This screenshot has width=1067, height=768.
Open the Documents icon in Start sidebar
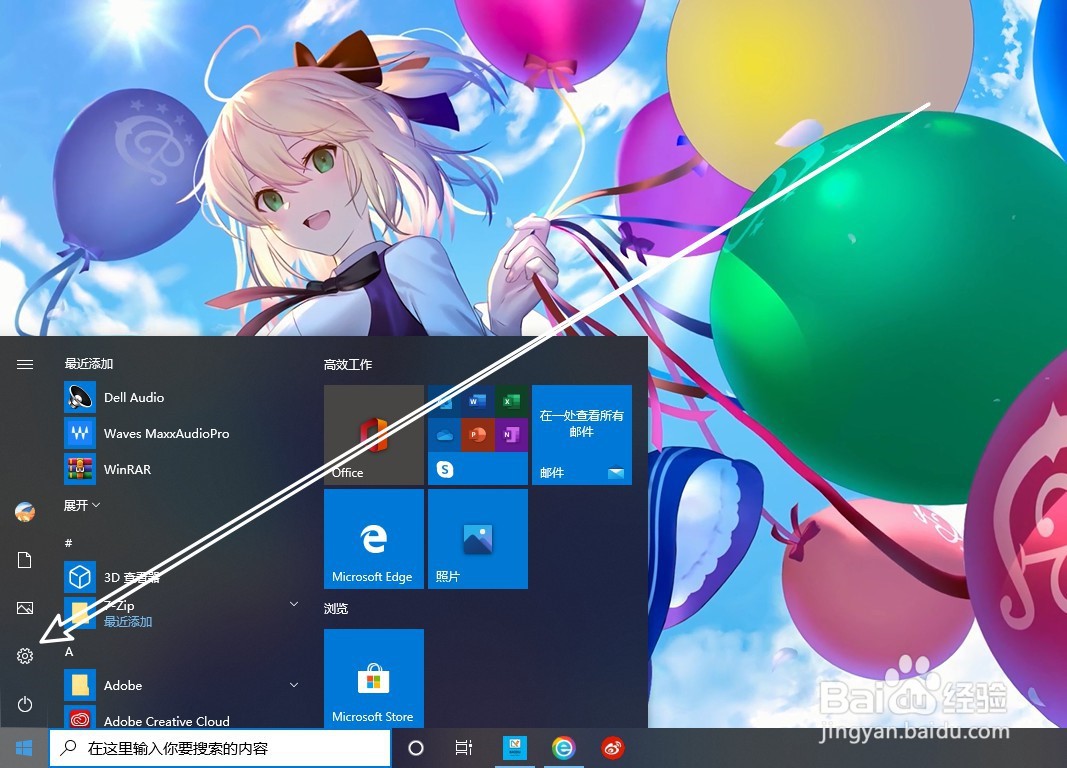[x=24, y=560]
